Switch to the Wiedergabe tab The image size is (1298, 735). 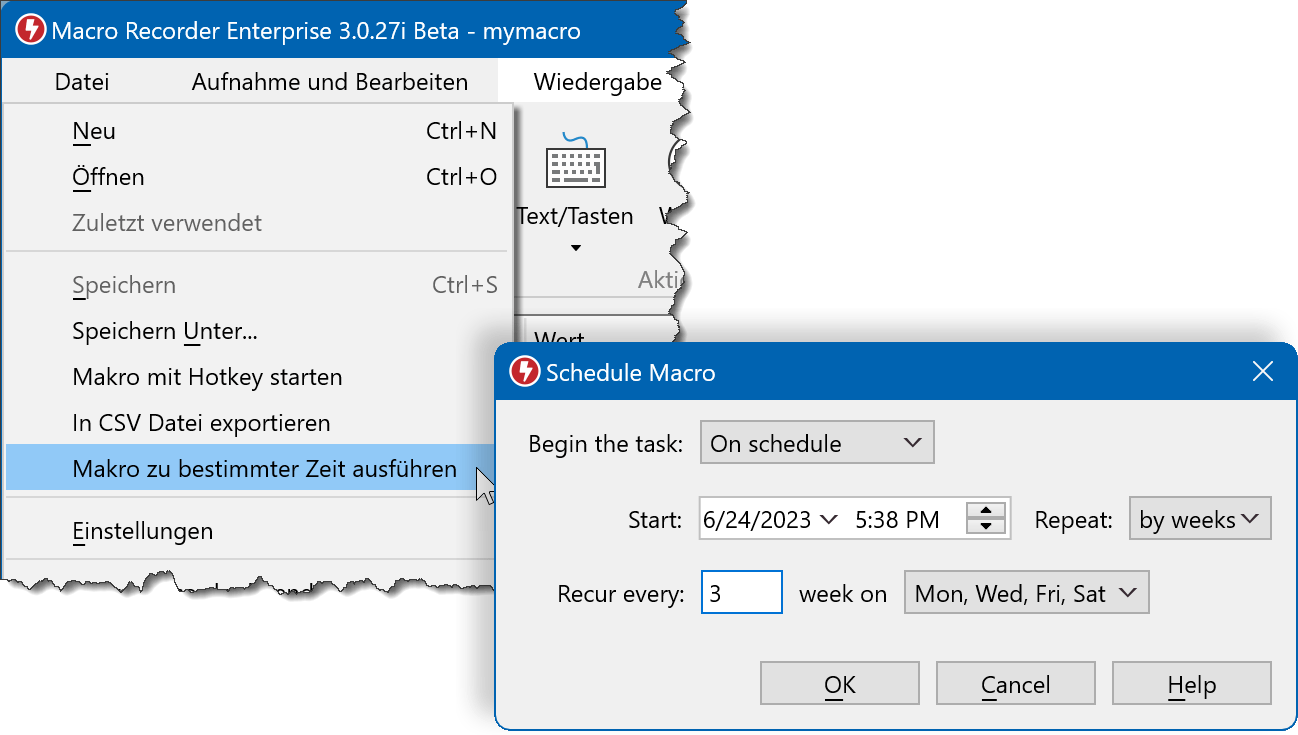[x=597, y=82]
